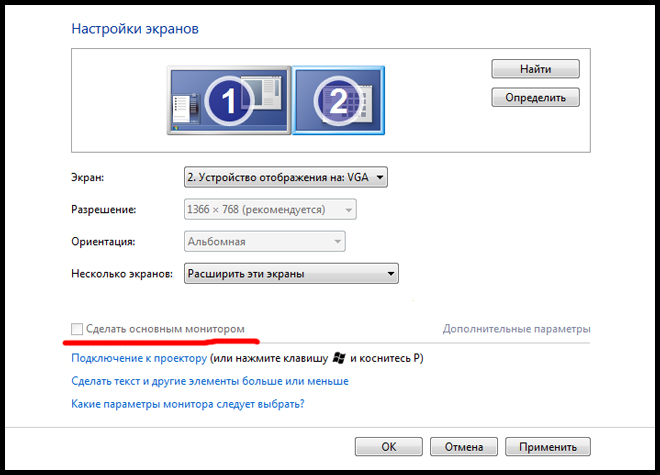660x475 pixels.
Task: Open the Ориентация orientation dropdown
Action: 264,241
